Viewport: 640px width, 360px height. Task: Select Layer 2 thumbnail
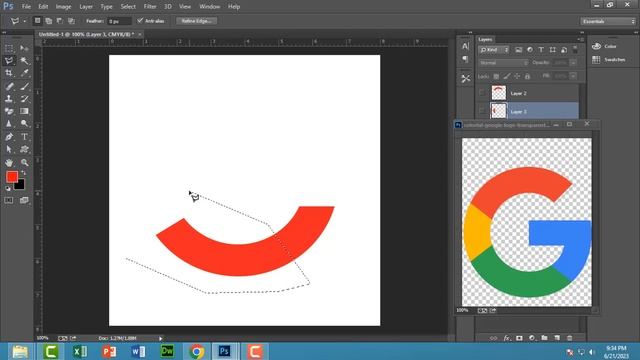point(498,93)
